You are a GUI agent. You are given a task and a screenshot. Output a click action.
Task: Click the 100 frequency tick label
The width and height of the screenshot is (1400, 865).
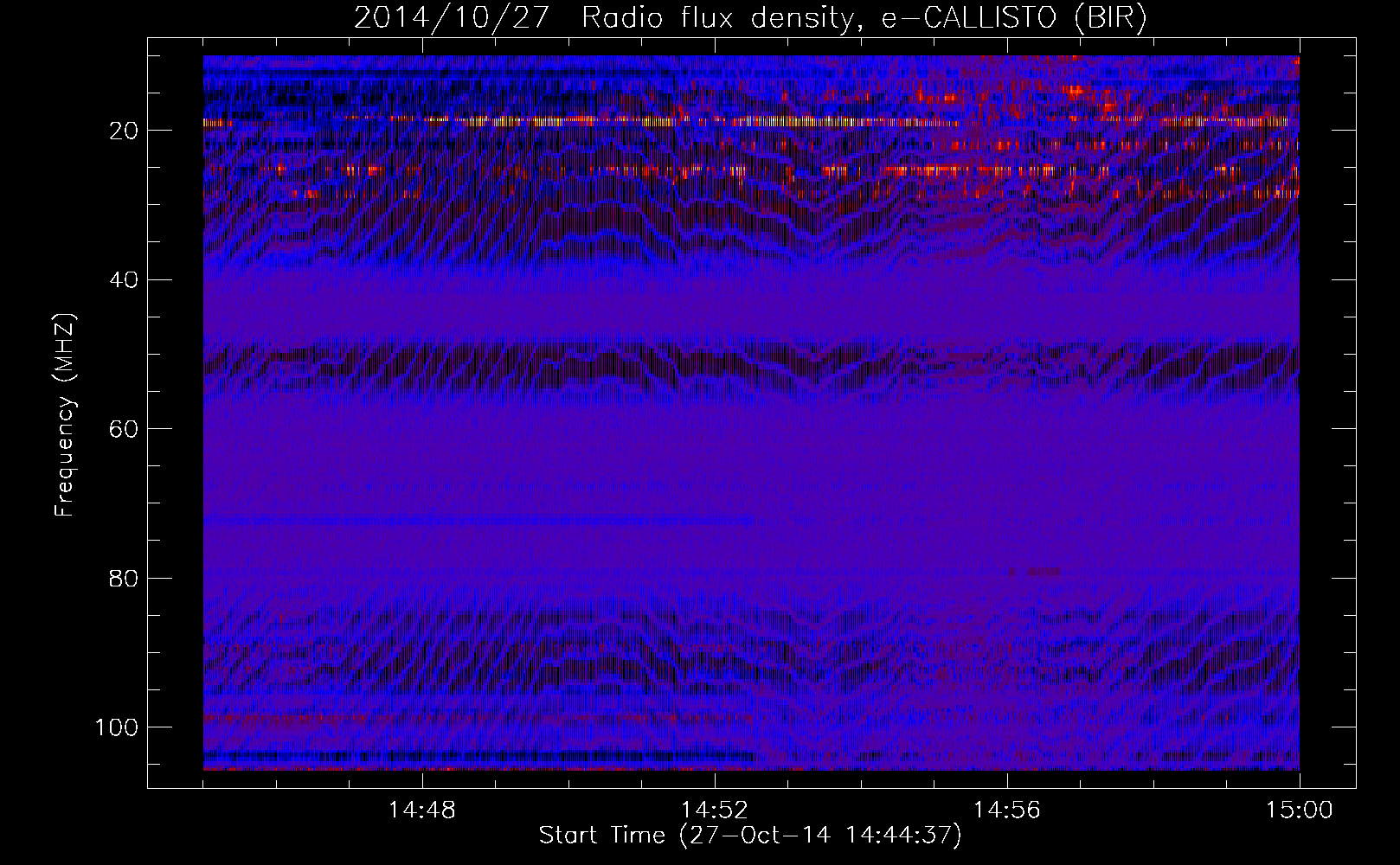tap(117, 727)
